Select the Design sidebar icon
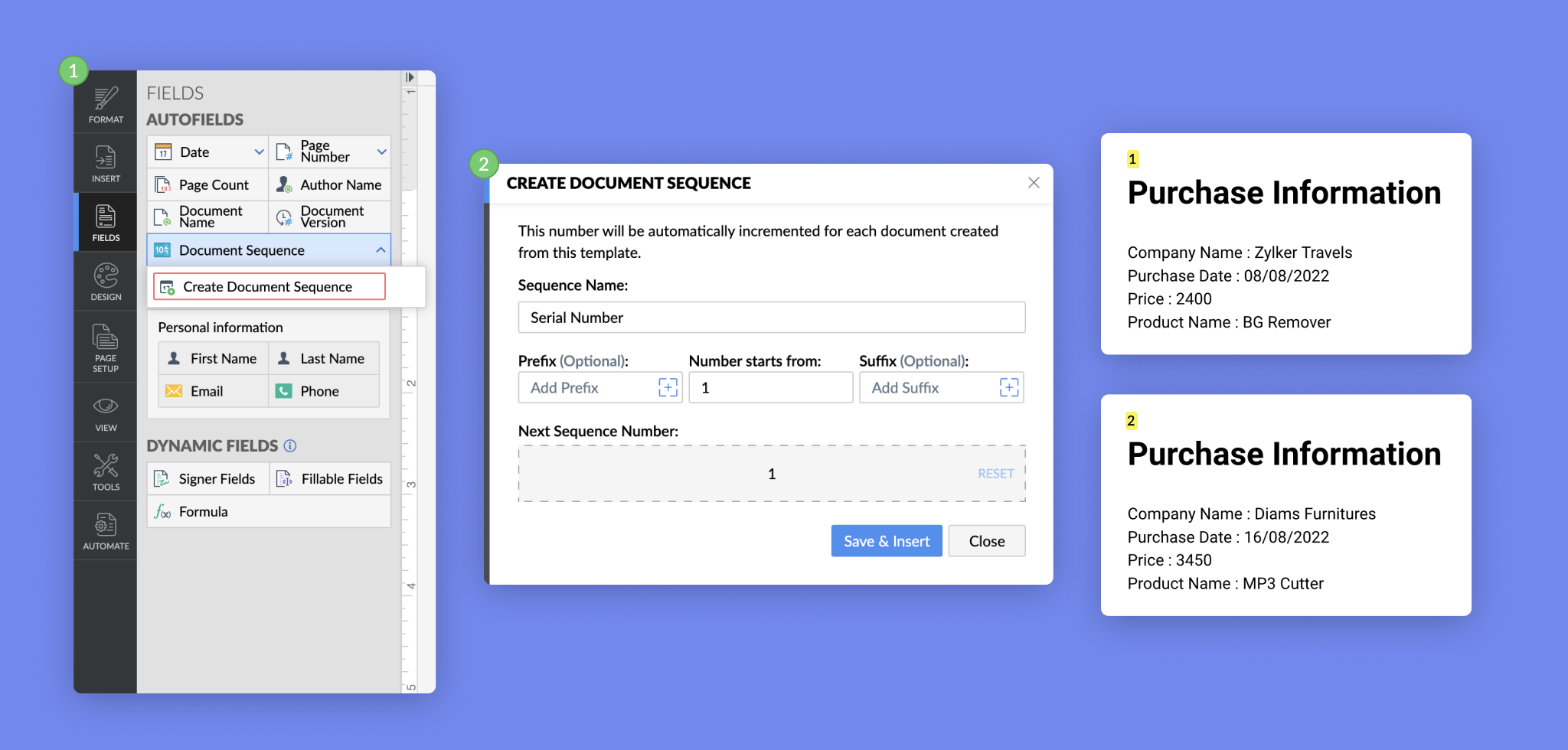Viewport: 1568px width, 750px height. [x=106, y=282]
